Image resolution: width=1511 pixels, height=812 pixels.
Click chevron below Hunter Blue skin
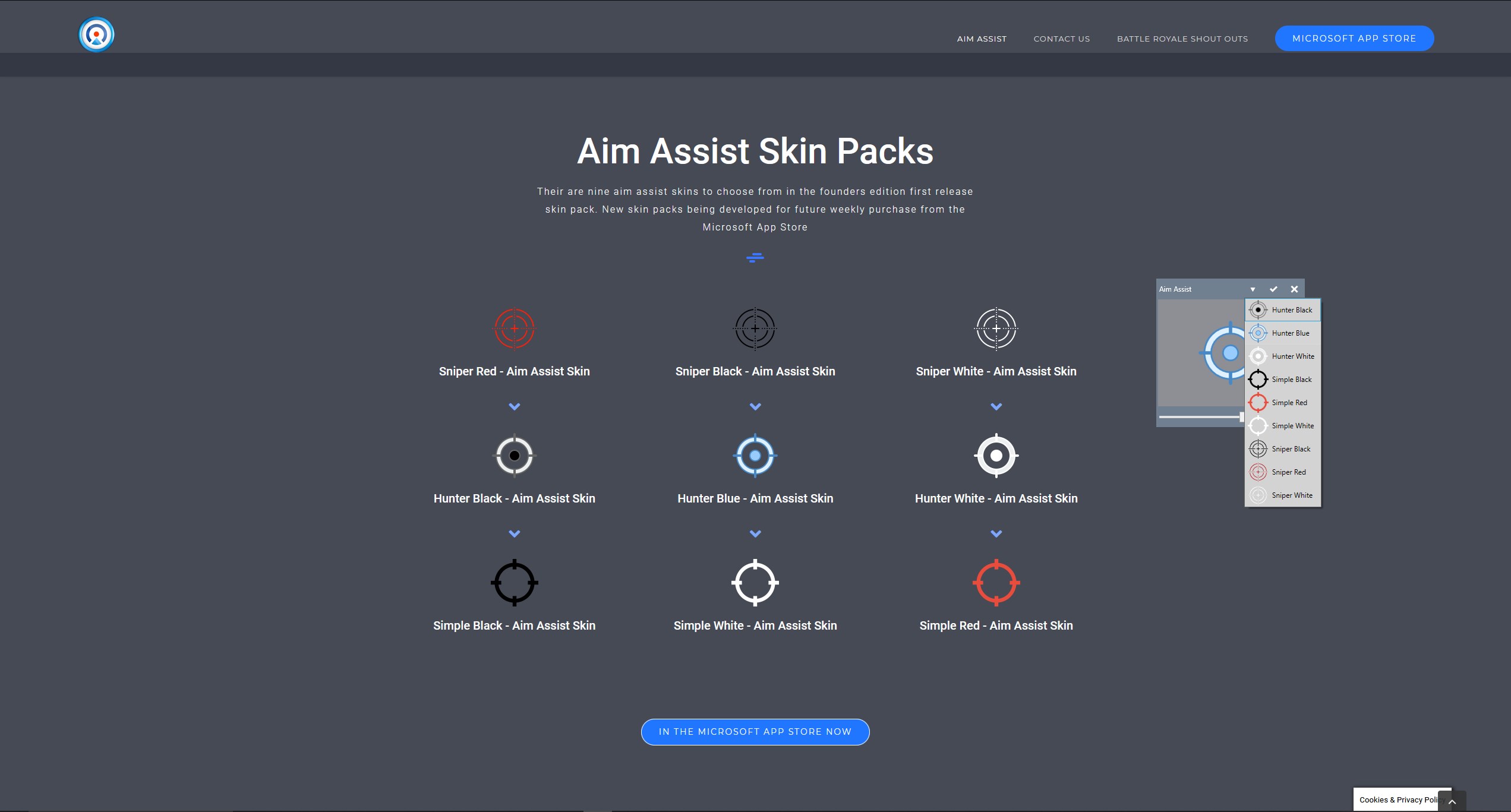[755, 534]
